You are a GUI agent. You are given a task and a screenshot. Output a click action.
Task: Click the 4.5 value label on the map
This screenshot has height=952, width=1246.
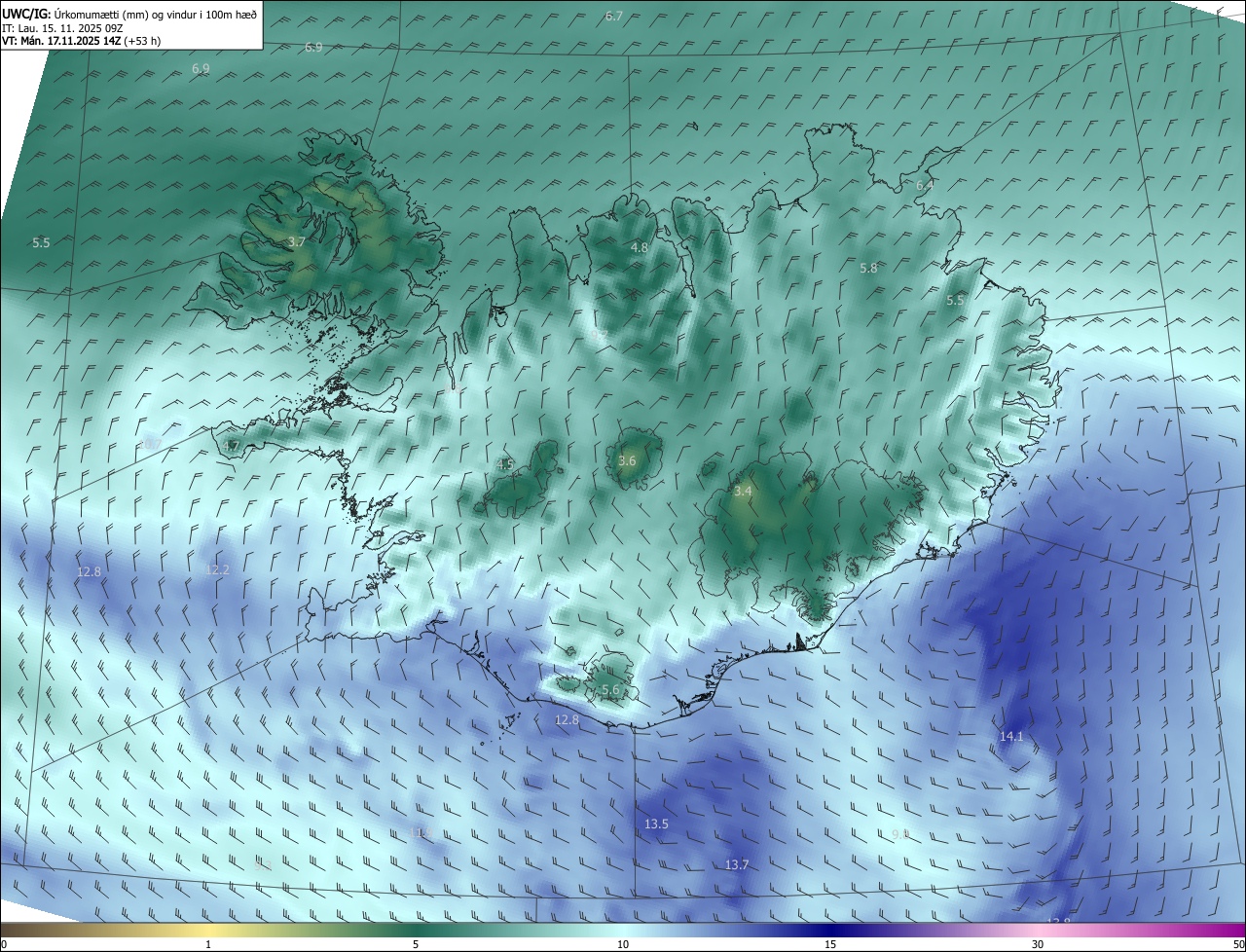pyautogui.click(x=505, y=464)
